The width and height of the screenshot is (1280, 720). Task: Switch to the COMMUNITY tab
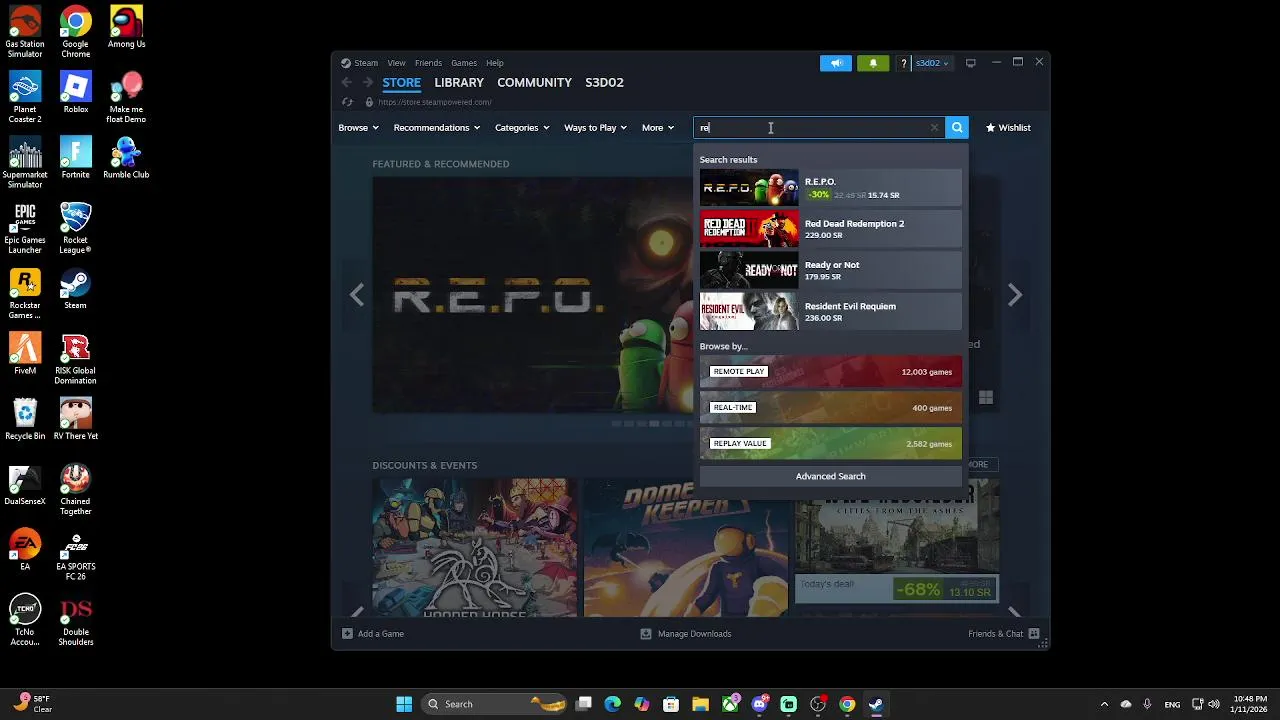(x=534, y=83)
